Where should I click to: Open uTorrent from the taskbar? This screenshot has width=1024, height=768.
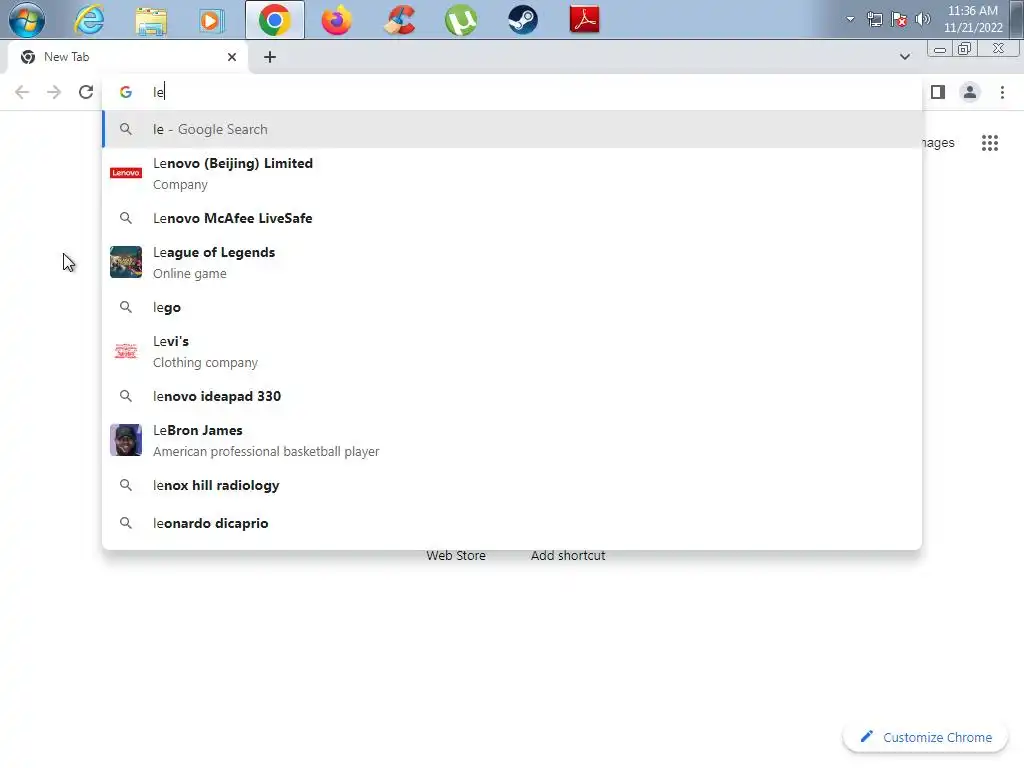460,20
